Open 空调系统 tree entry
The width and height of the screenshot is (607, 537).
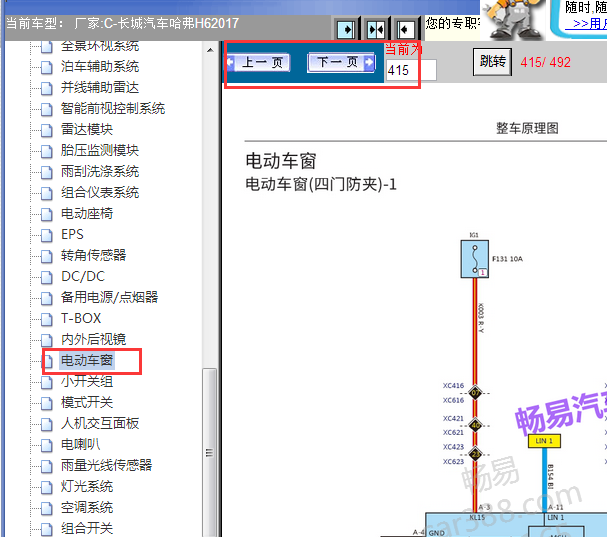87,507
